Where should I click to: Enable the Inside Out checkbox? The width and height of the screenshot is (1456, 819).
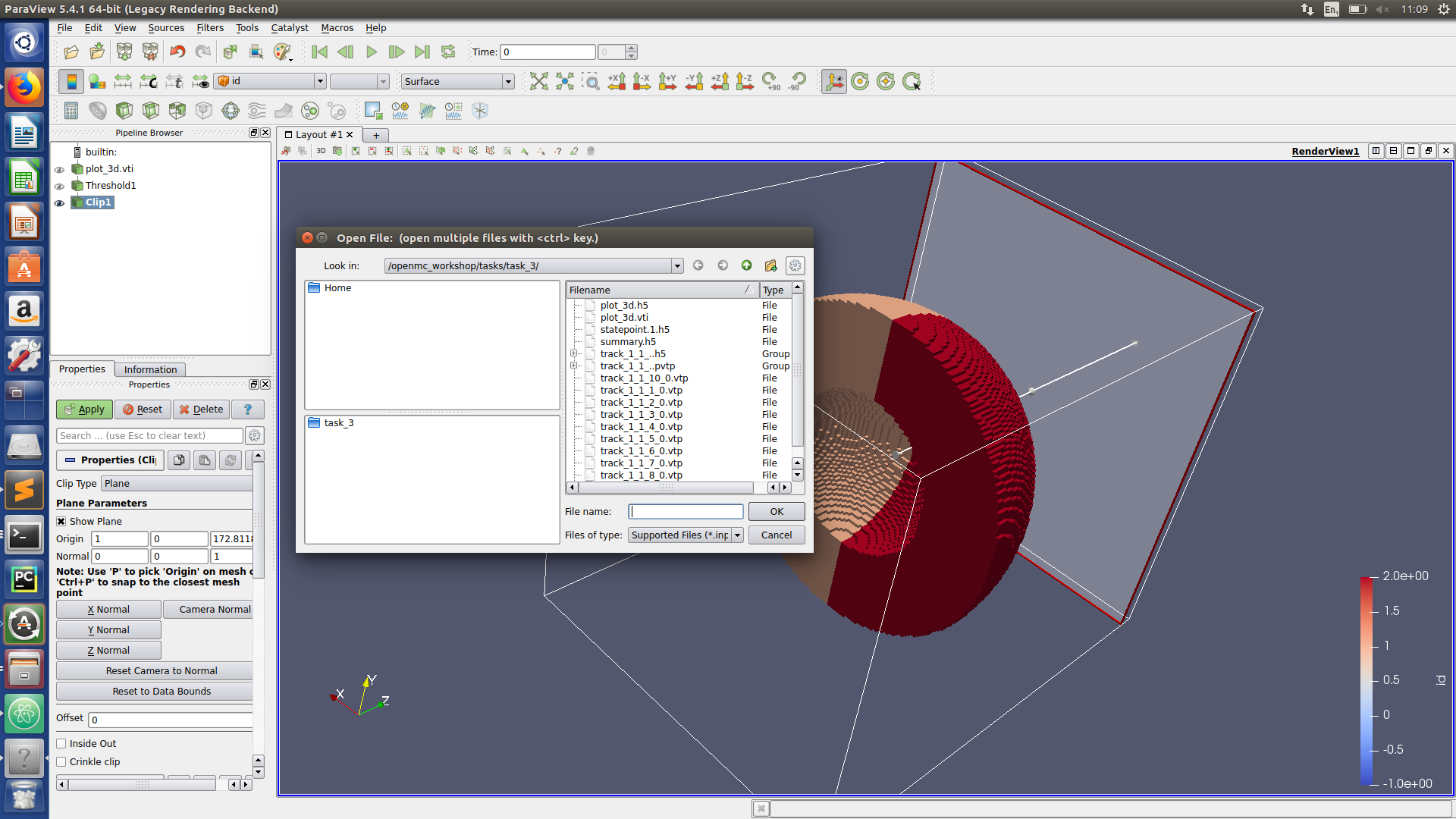(x=61, y=744)
